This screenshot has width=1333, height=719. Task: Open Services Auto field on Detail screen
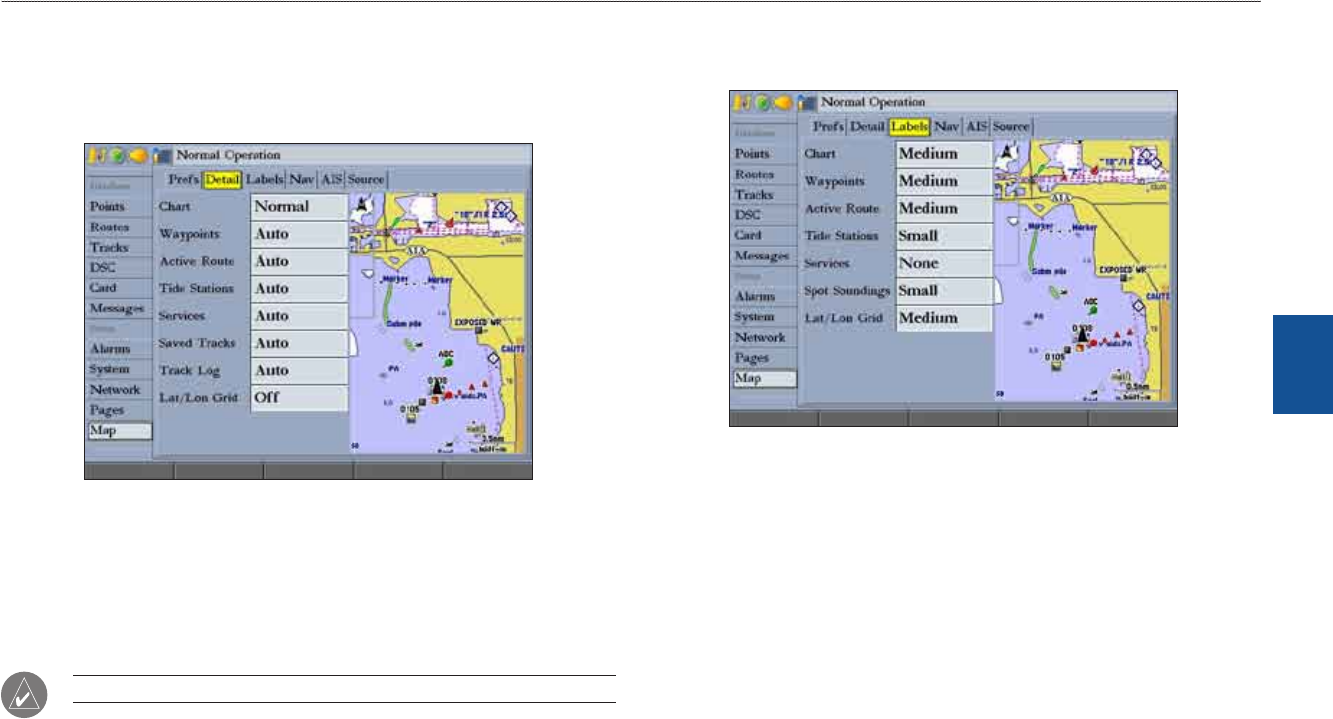(x=299, y=315)
